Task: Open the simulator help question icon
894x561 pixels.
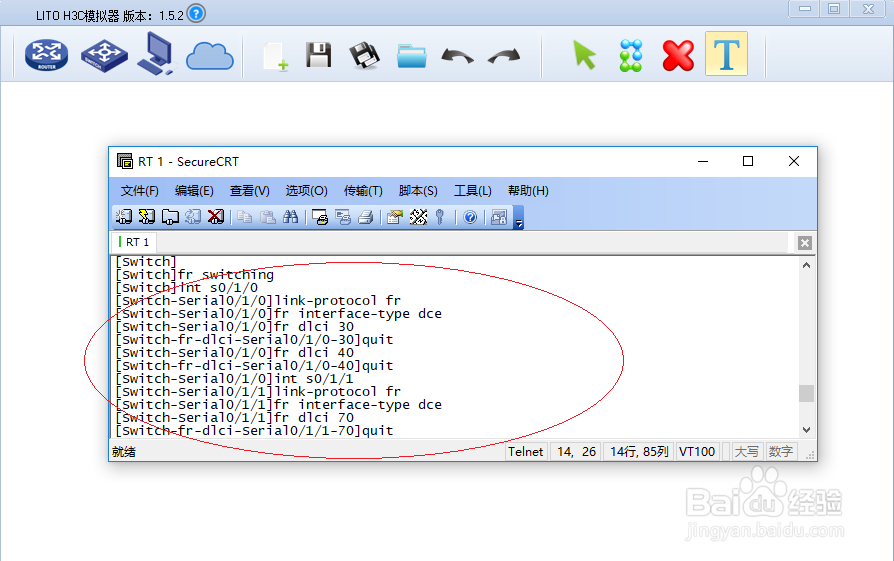Action: click(196, 13)
